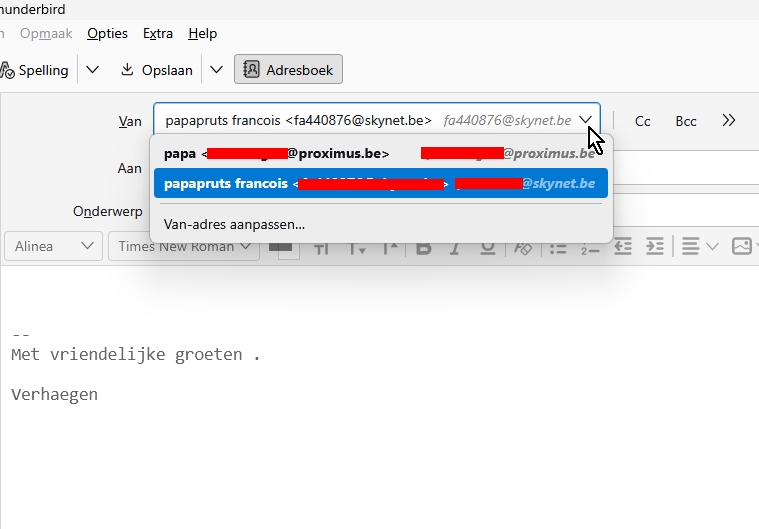Image resolution: width=759 pixels, height=529 pixels.
Task: Decrease the font size
Action: coord(357,248)
